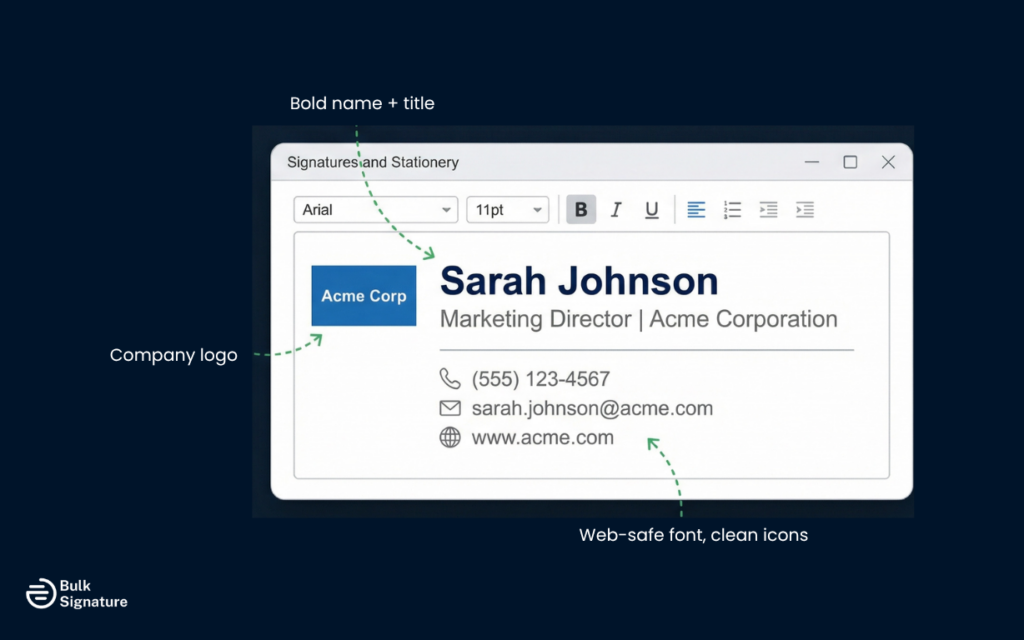The width and height of the screenshot is (1024, 640).
Task: Select the left text alignment icon
Action: tap(696, 209)
